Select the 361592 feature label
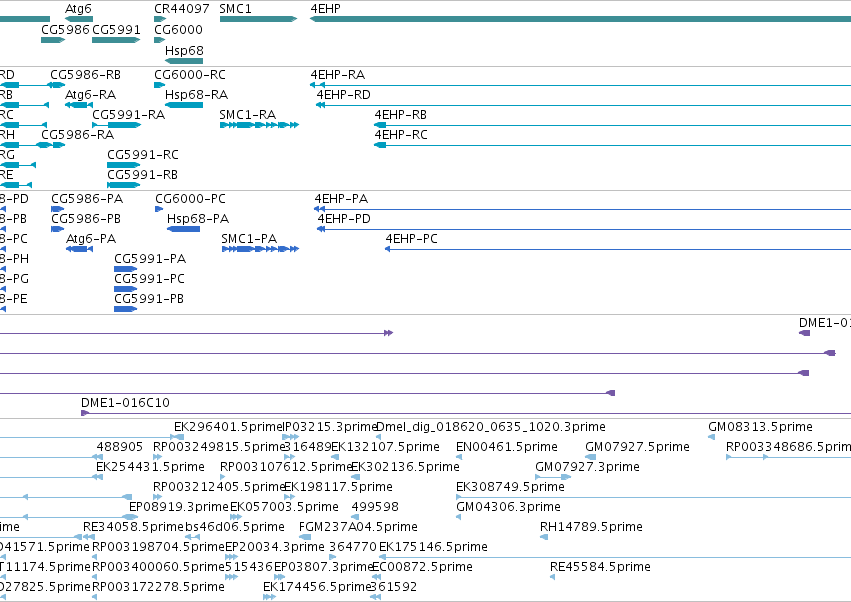This screenshot has width=851, height=602. coord(394,587)
